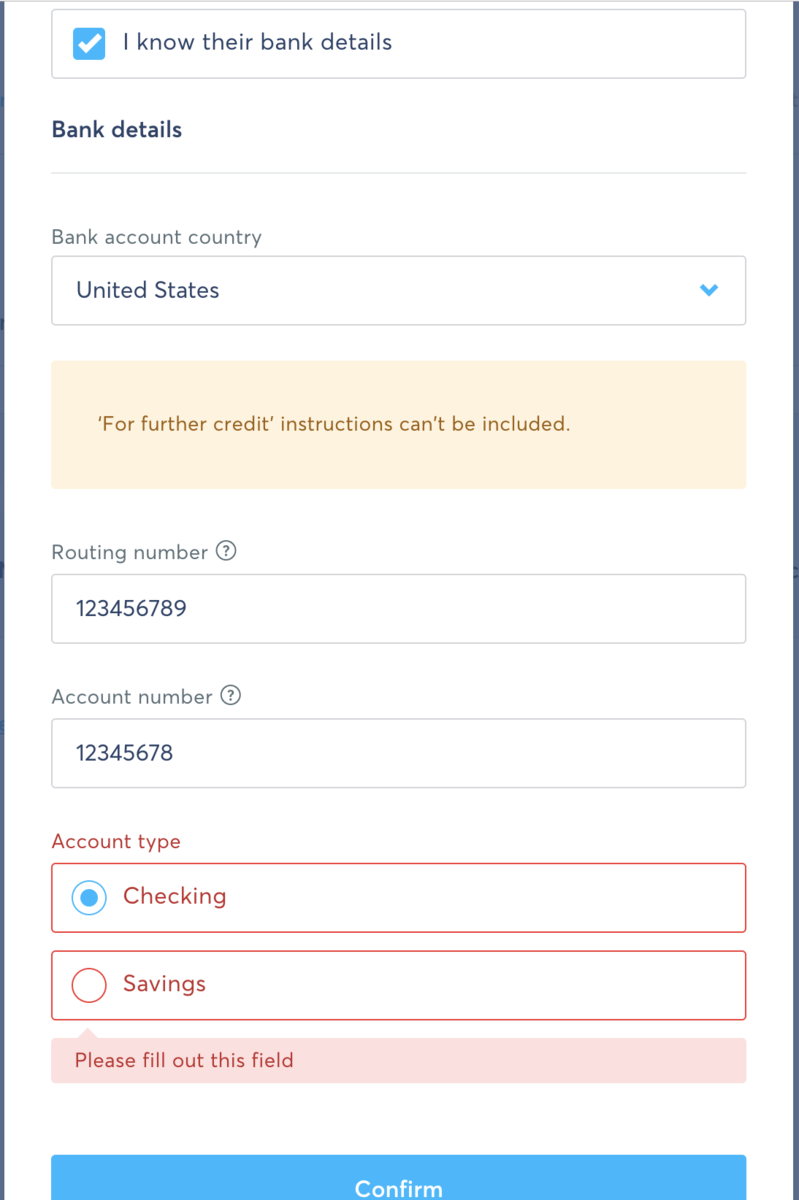Click the 'Account number' field label
This screenshot has height=1200, width=799.
click(x=132, y=697)
